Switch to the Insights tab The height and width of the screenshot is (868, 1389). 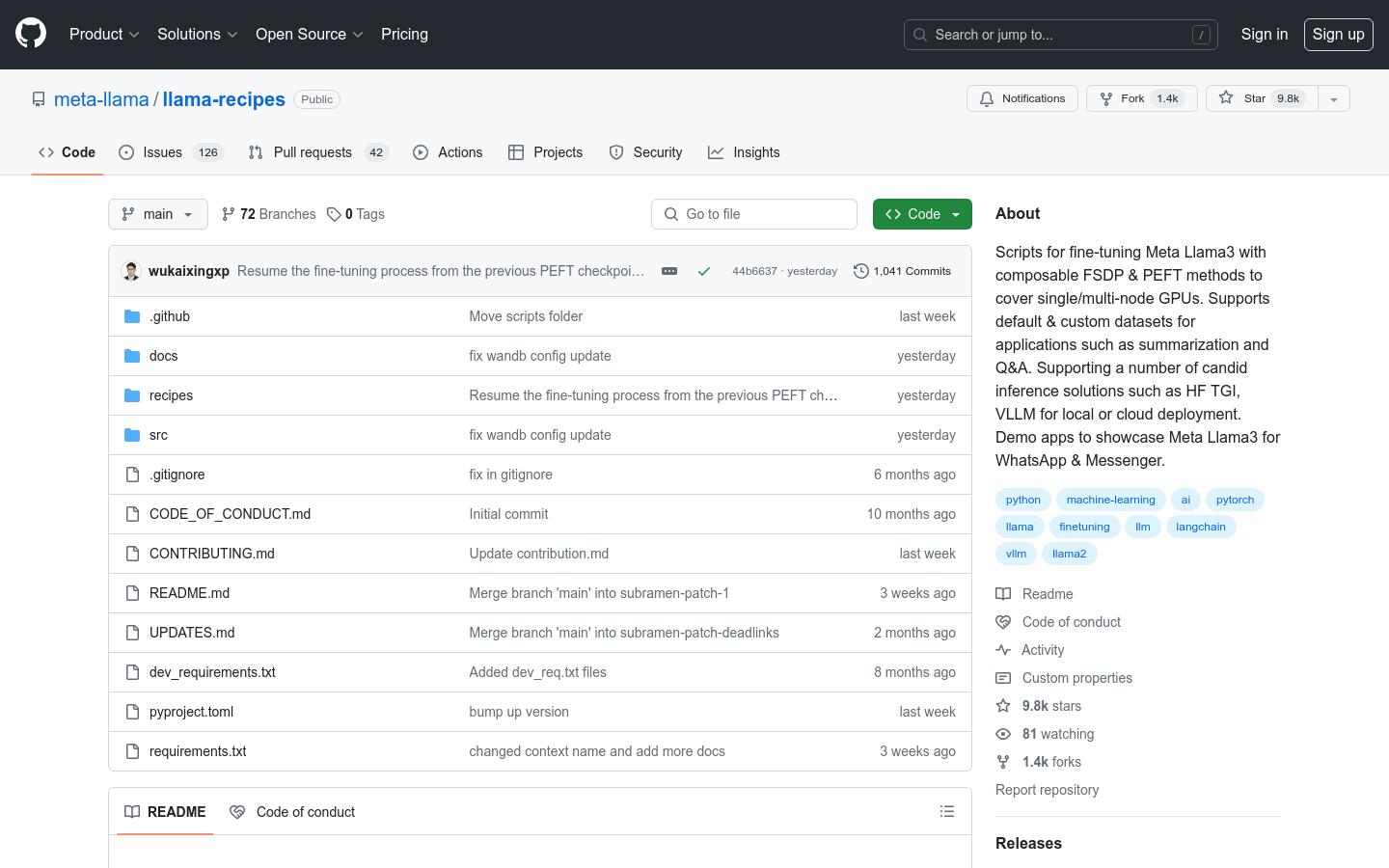click(744, 152)
